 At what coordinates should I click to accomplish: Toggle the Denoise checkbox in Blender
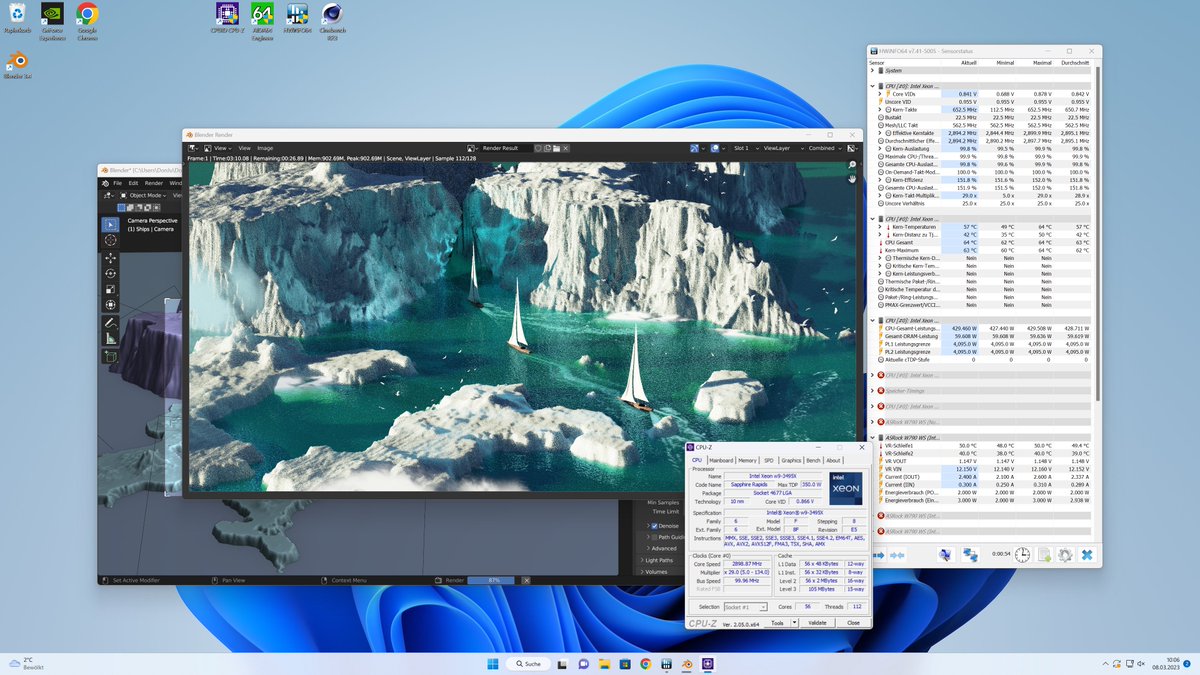pos(654,525)
